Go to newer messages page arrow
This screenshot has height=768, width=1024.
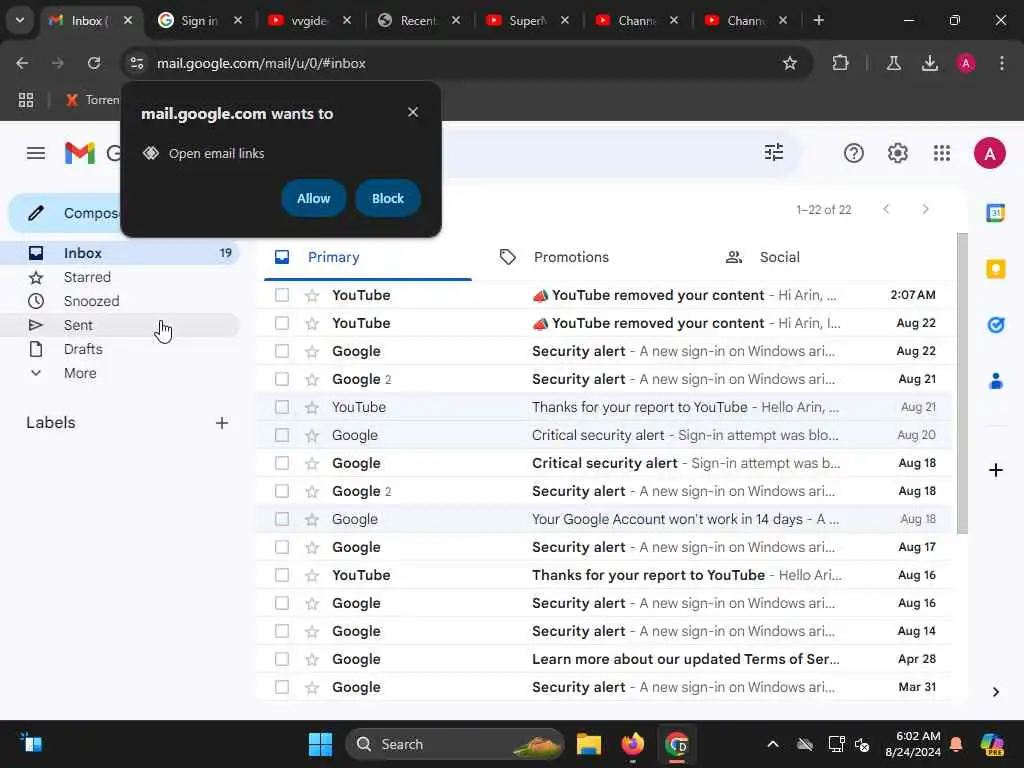(x=886, y=209)
